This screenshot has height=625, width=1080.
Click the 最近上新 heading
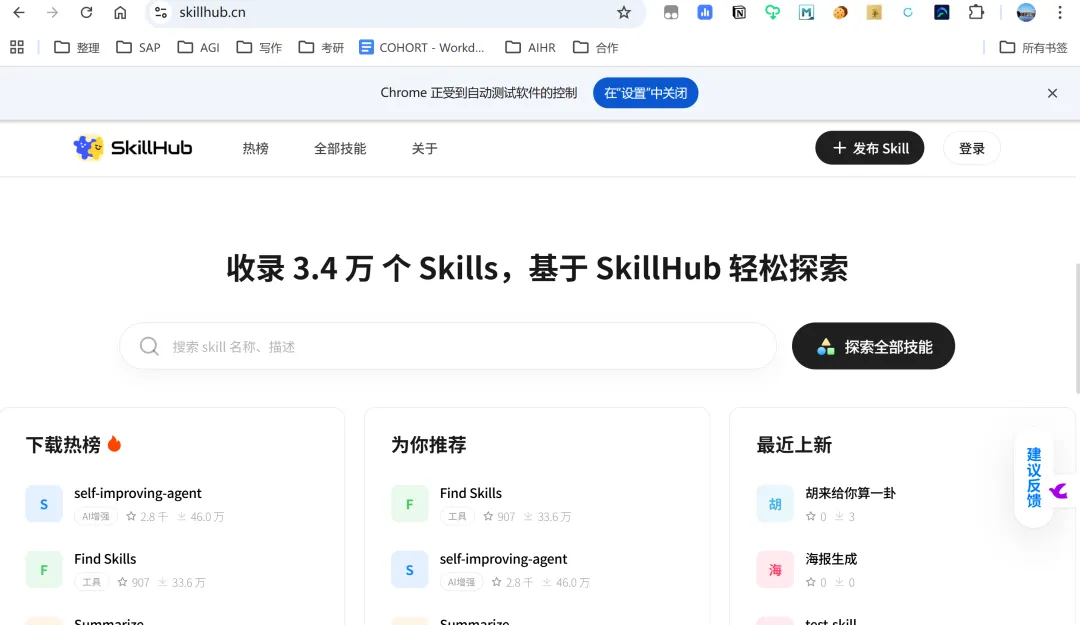pos(794,444)
